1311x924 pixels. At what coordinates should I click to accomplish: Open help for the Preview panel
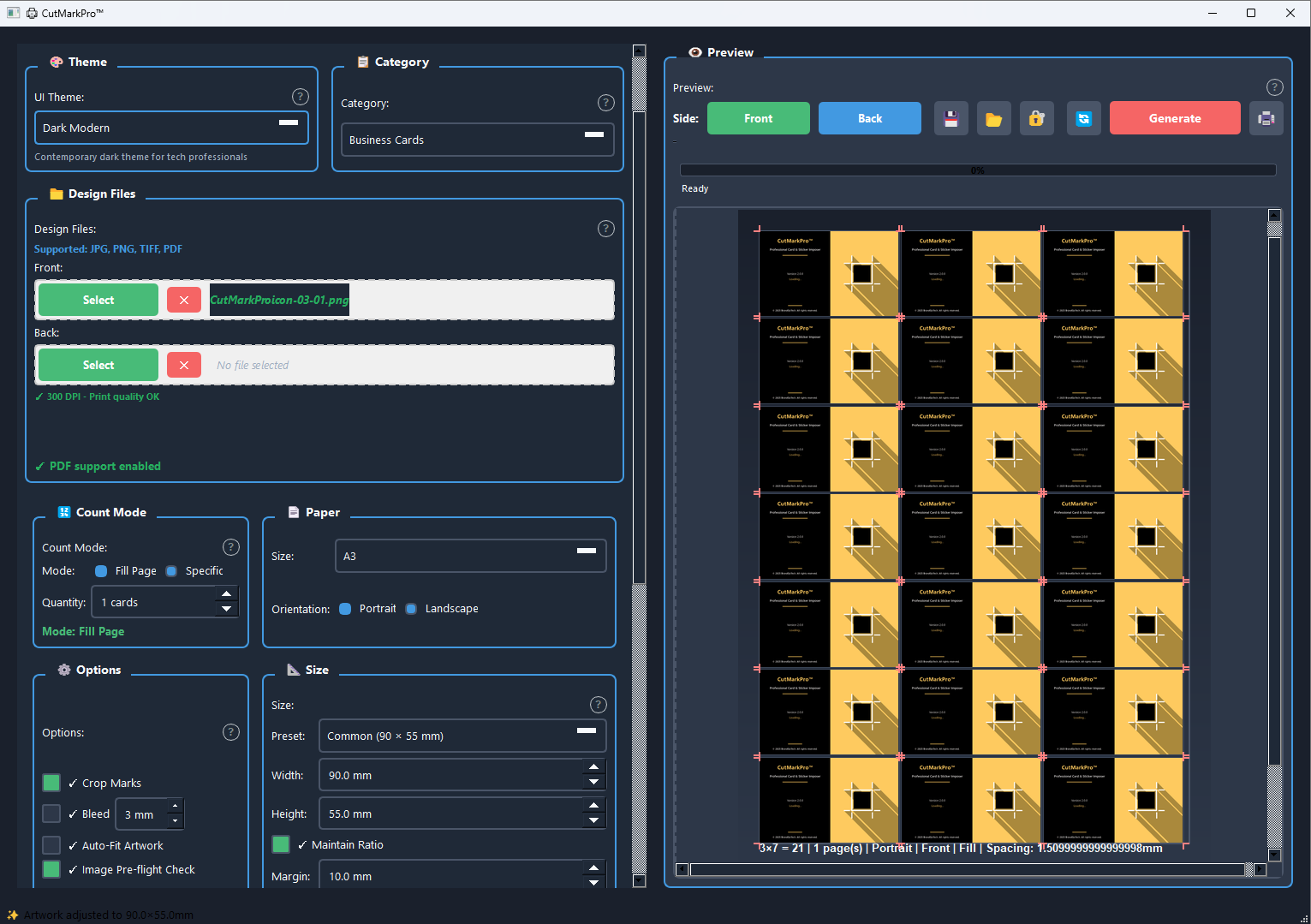coord(1274,87)
